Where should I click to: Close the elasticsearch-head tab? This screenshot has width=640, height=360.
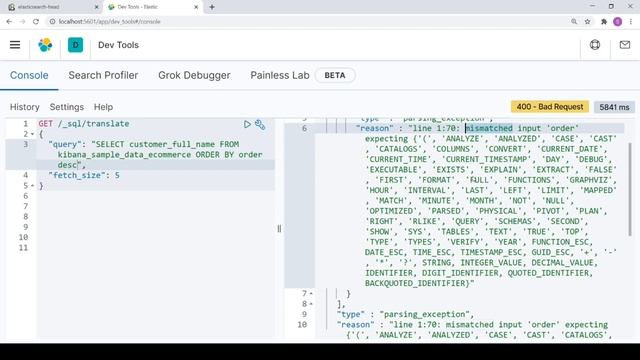pos(97,7)
